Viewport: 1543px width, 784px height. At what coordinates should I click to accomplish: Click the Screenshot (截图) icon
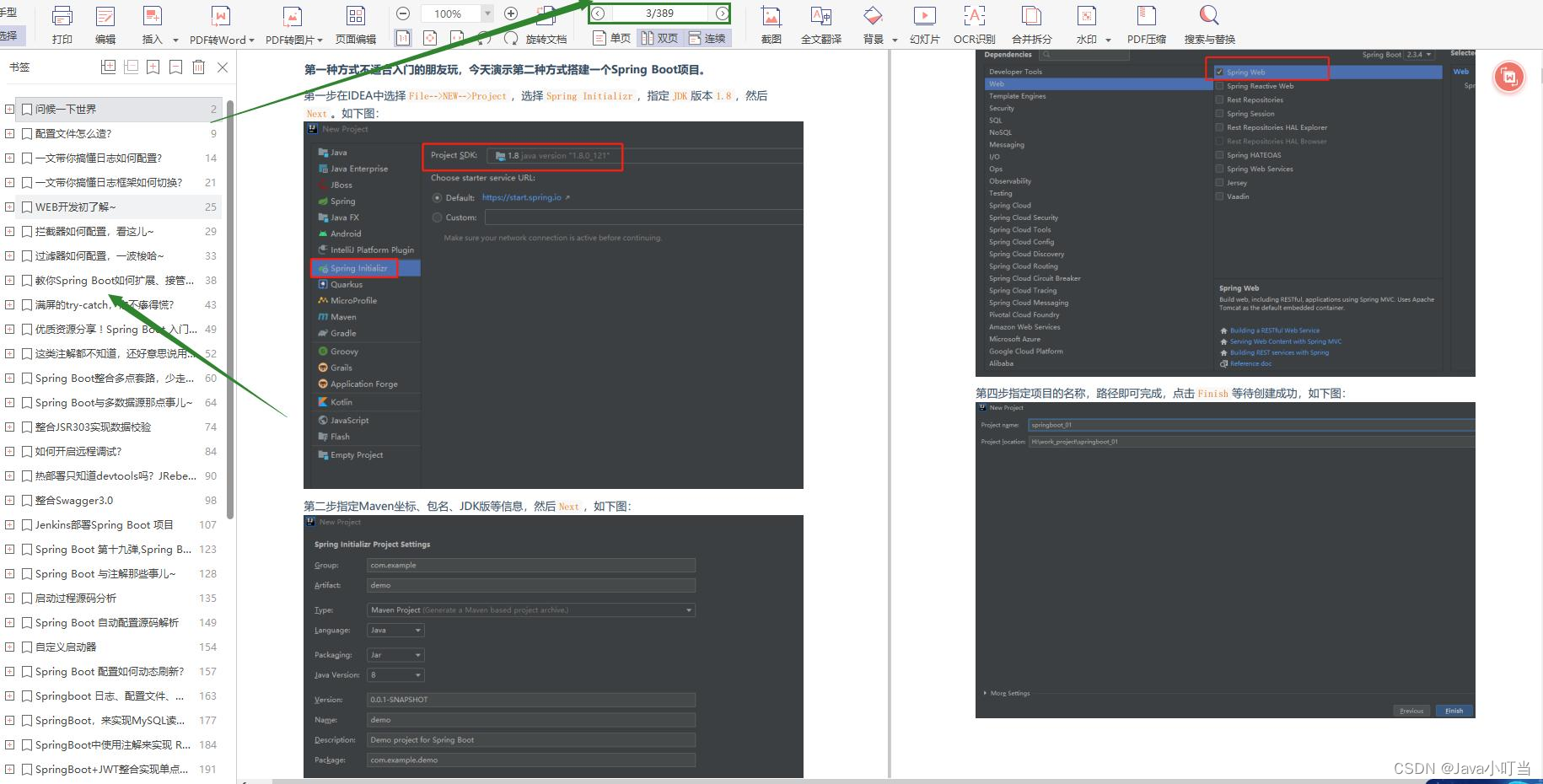click(x=771, y=16)
